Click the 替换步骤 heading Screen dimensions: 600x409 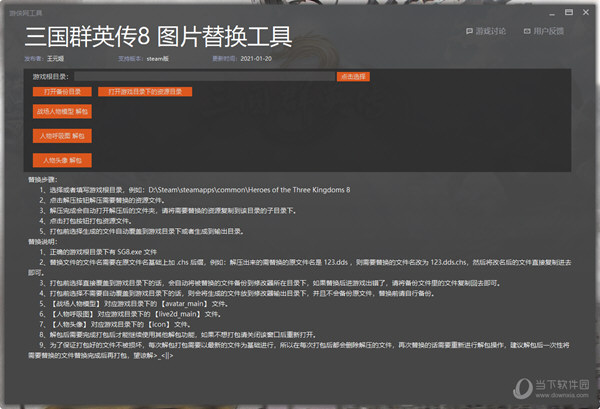tap(42, 179)
